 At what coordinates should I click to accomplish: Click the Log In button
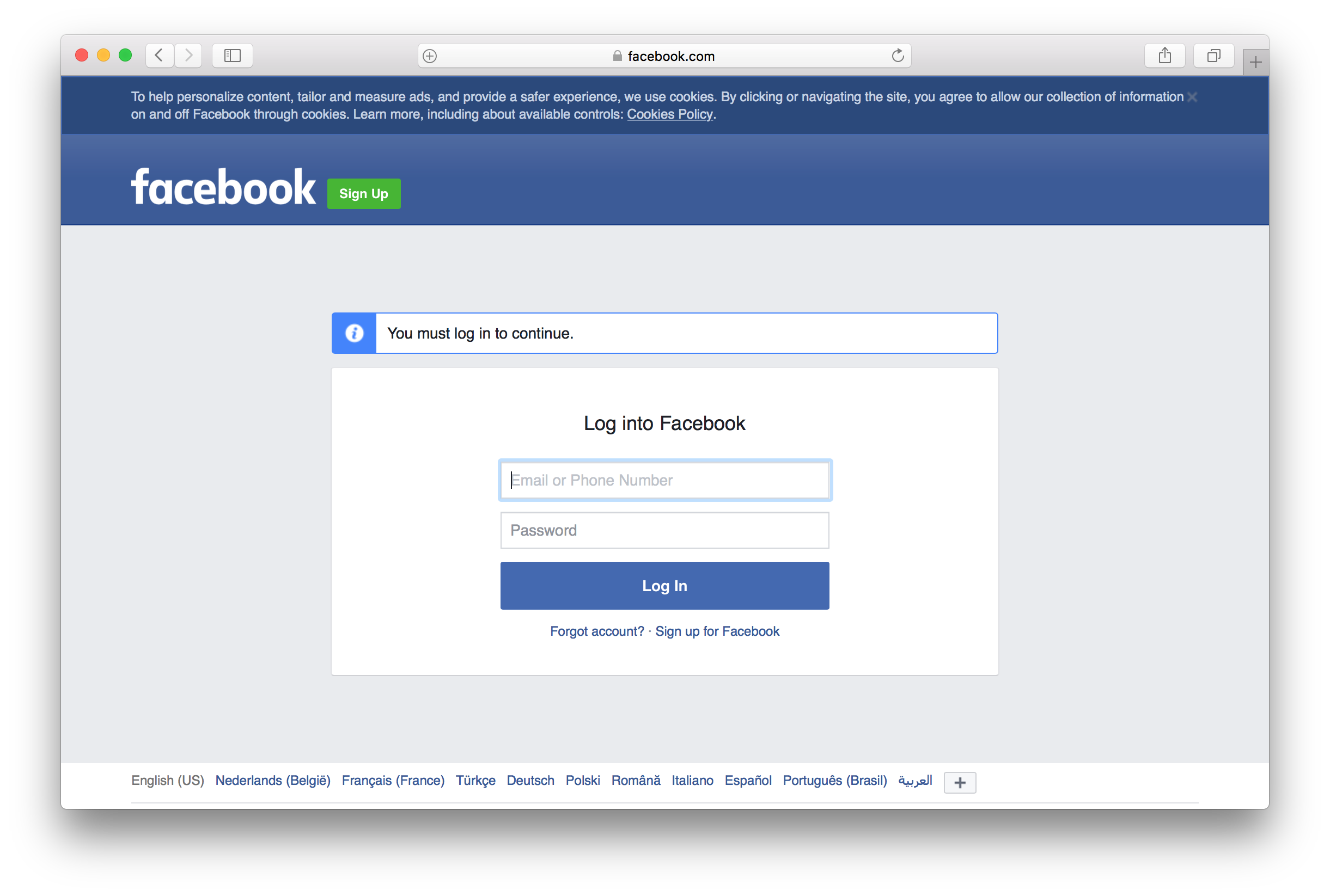pos(665,585)
